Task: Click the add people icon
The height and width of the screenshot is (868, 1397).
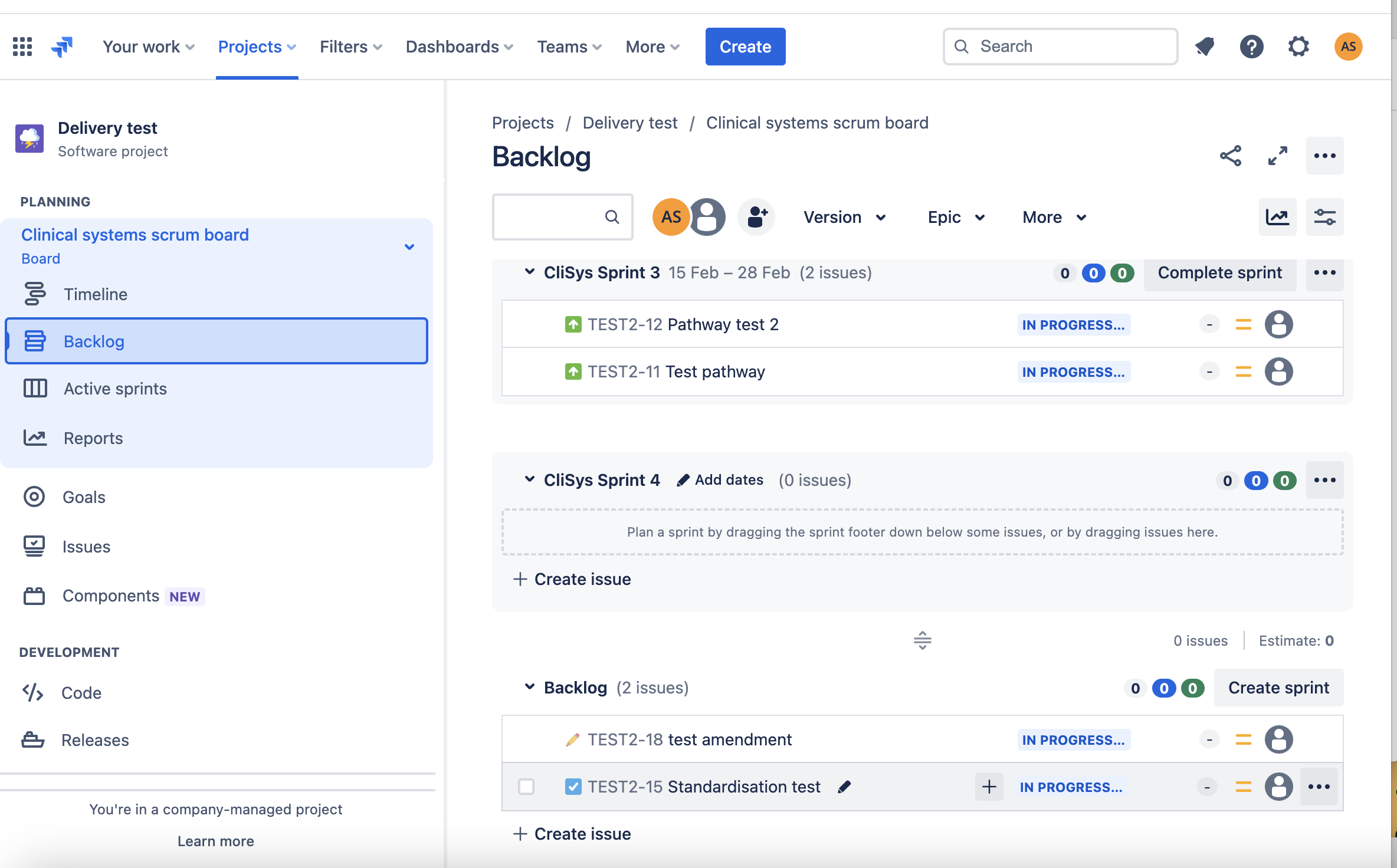Action: pyautogui.click(x=757, y=218)
